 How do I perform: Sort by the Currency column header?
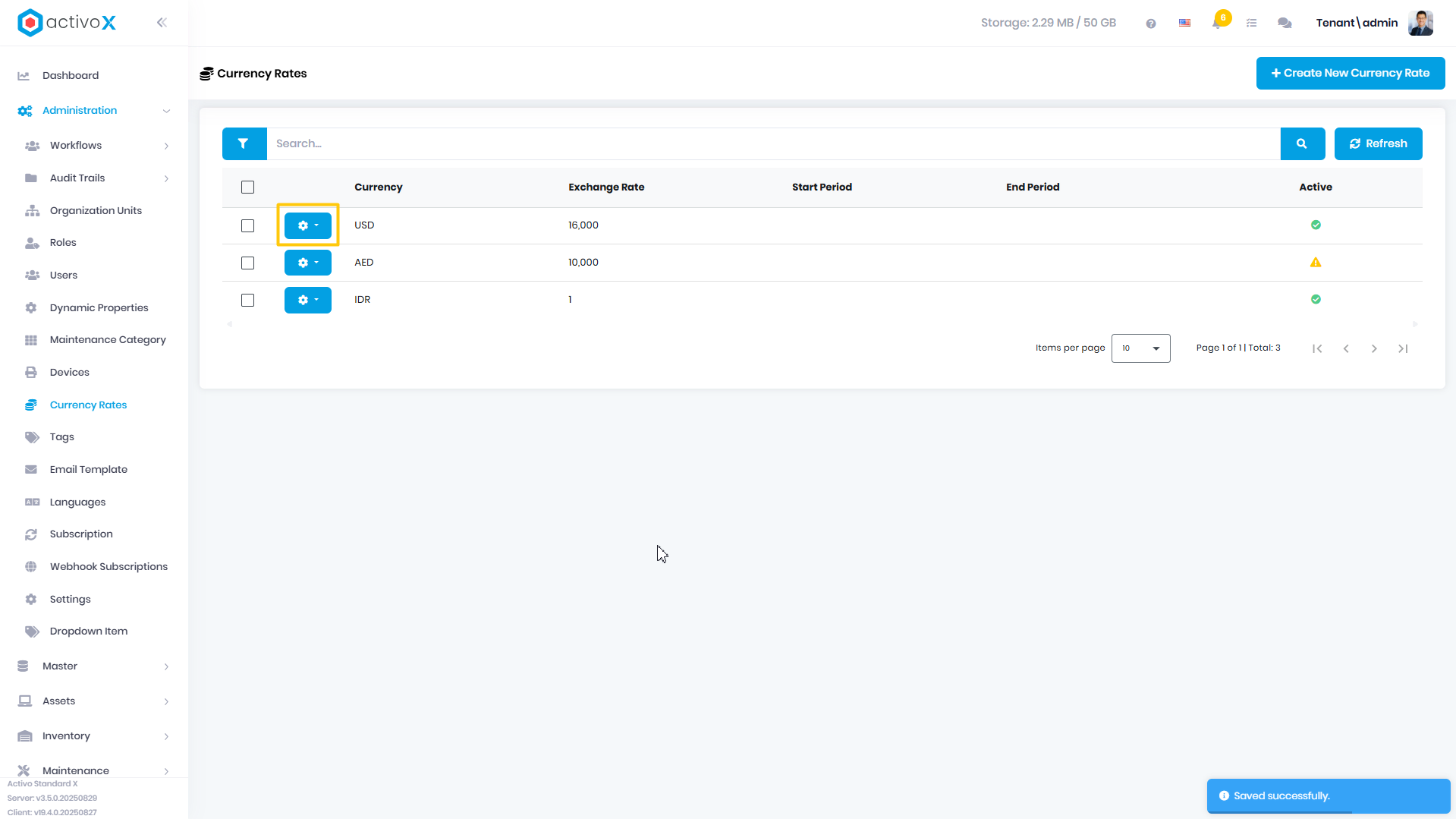379,187
